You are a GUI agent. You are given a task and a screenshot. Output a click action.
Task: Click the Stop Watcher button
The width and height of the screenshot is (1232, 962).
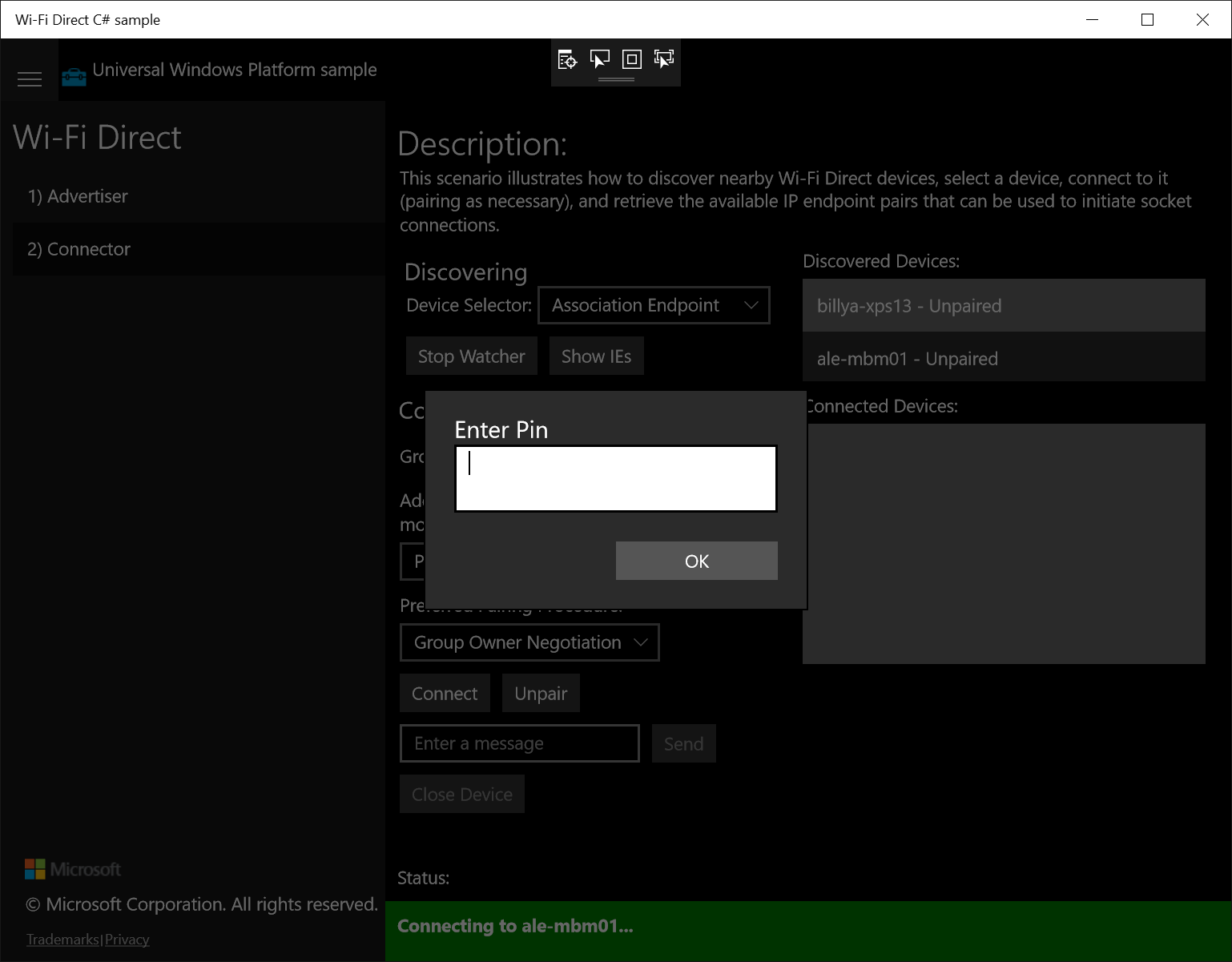coord(471,356)
